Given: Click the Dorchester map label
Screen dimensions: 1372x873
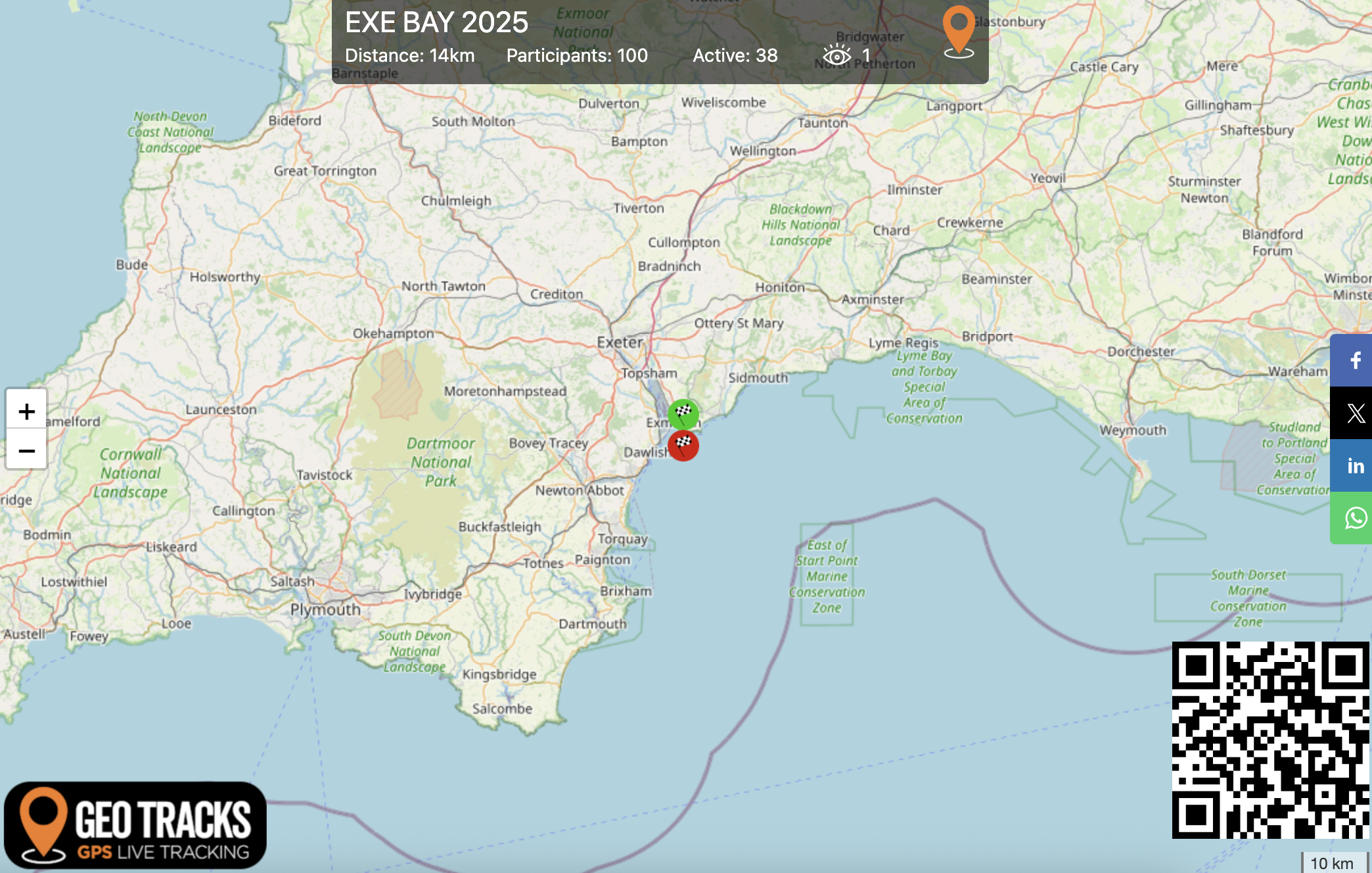Looking at the screenshot, I should click(1141, 352).
